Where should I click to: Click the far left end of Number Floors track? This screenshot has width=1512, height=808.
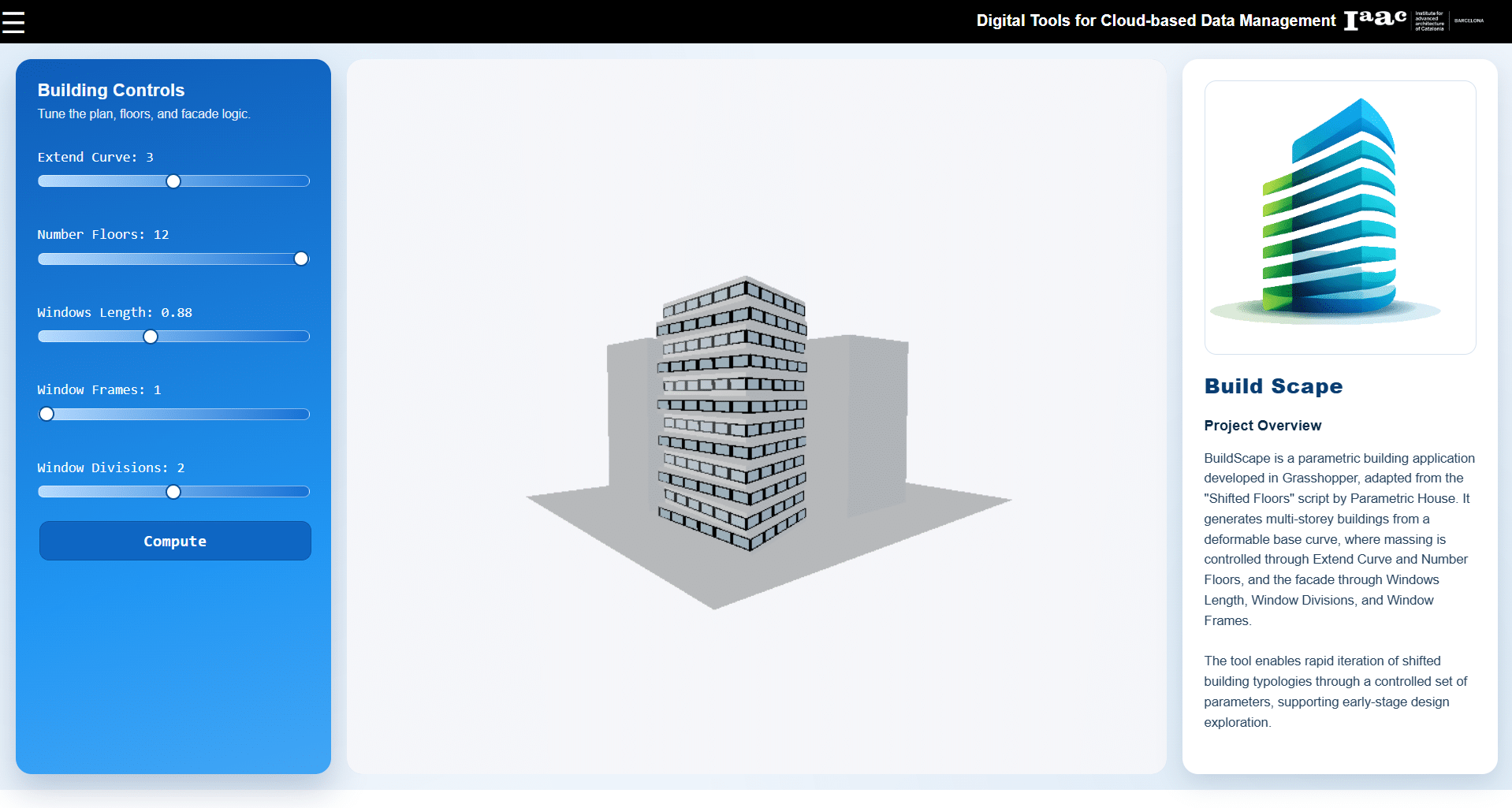(43, 259)
